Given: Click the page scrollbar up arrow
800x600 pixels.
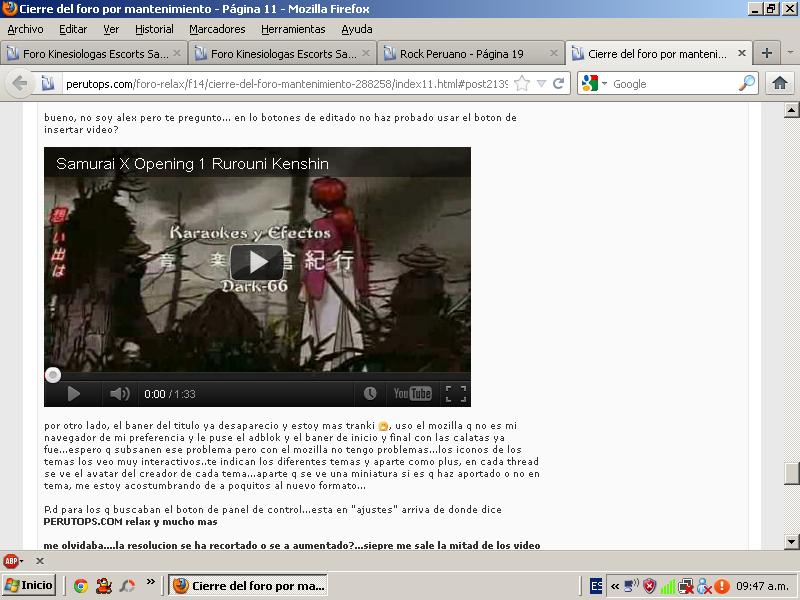Looking at the screenshot, I should (791, 110).
